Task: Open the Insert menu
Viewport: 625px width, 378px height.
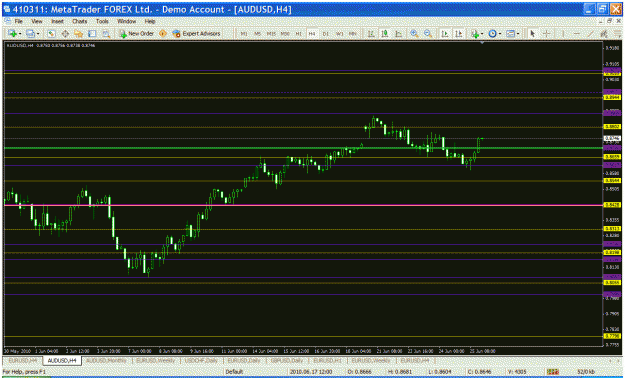Action: (x=57, y=21)
